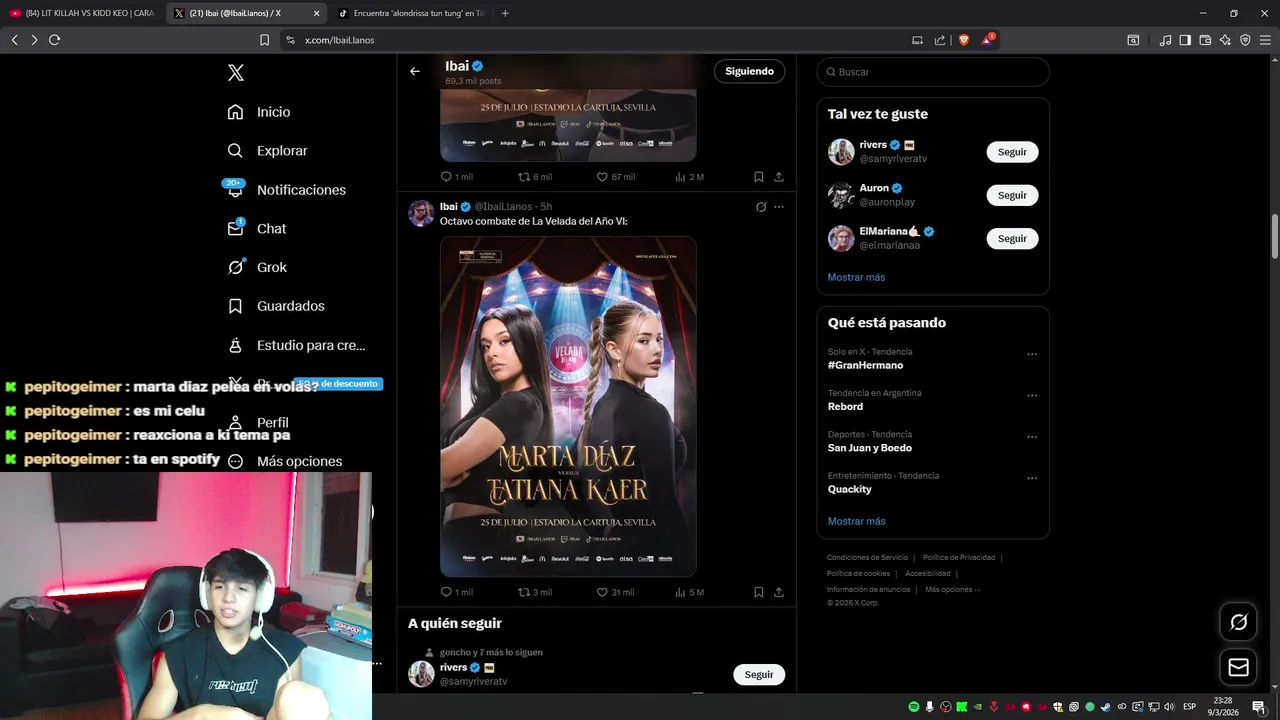Follow rivers under A quién seguir
The width and height of the screenshot is (1280, 720).
coord(759,674)
